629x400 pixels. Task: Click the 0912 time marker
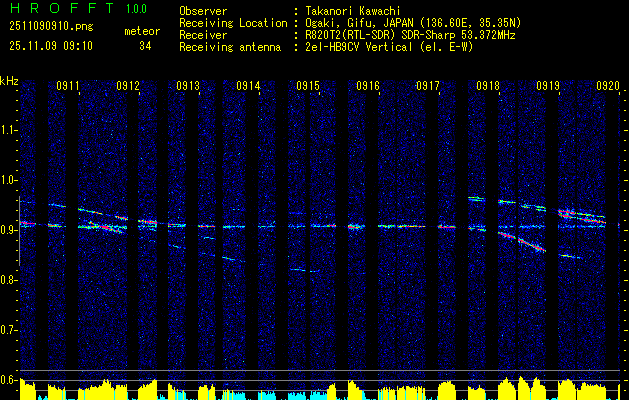128,86
